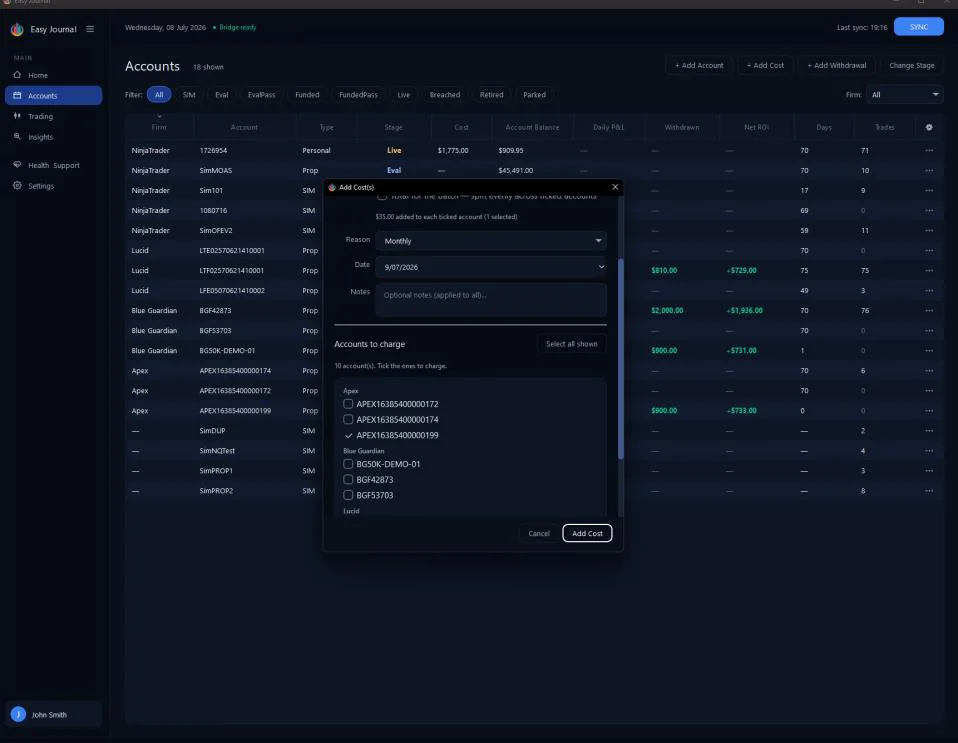Filter accounts by Breached stage
This screenshot has width=958, height=743.
click(445, 95)
